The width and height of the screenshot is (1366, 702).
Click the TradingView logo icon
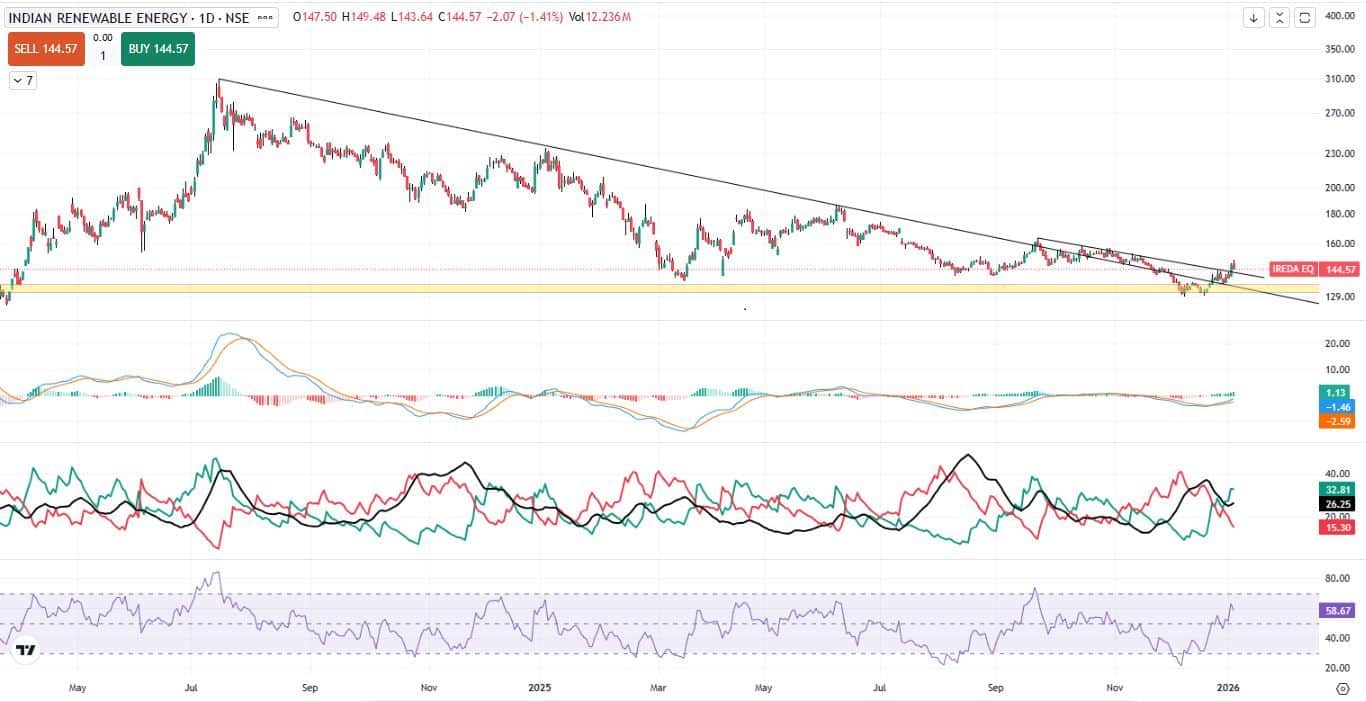pos(26,650)
